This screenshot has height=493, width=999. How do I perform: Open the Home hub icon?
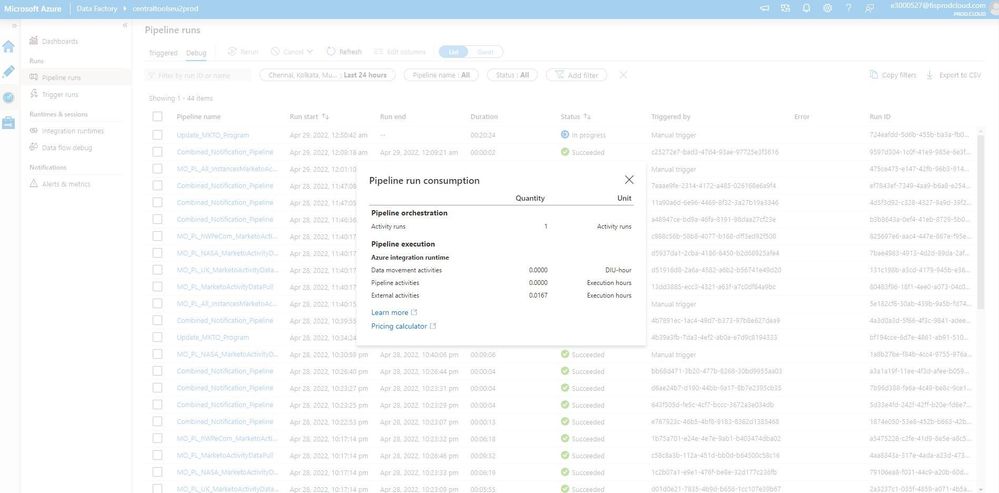click(8, 46)
